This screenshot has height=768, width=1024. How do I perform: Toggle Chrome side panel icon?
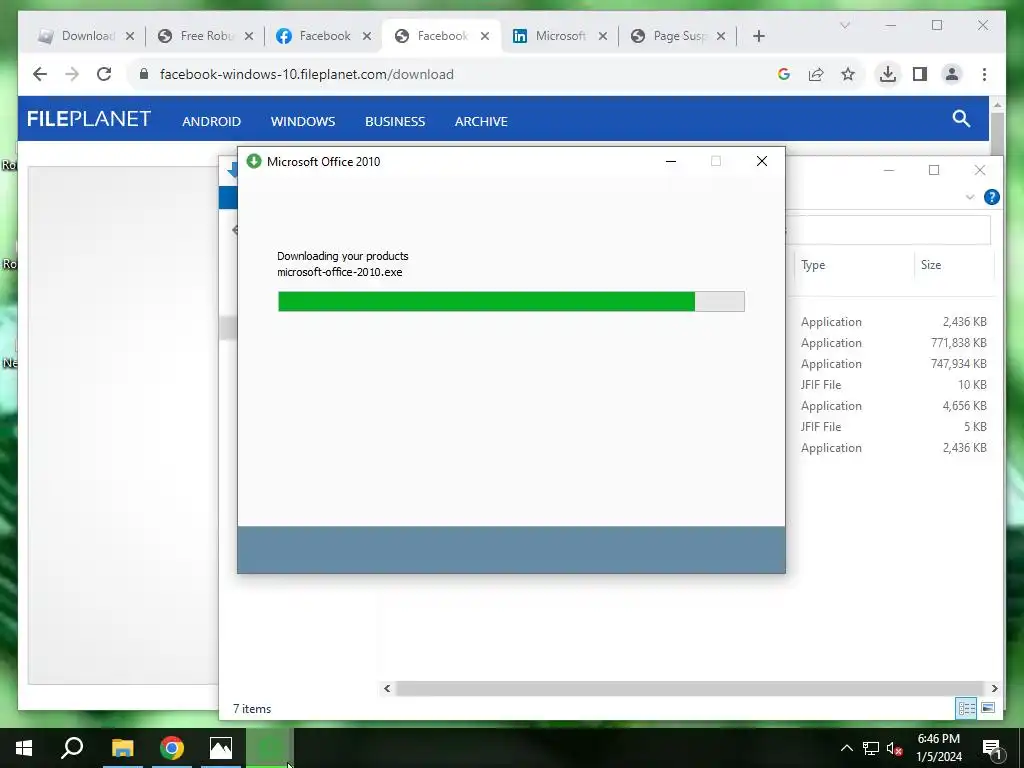[x=920, y=74]
